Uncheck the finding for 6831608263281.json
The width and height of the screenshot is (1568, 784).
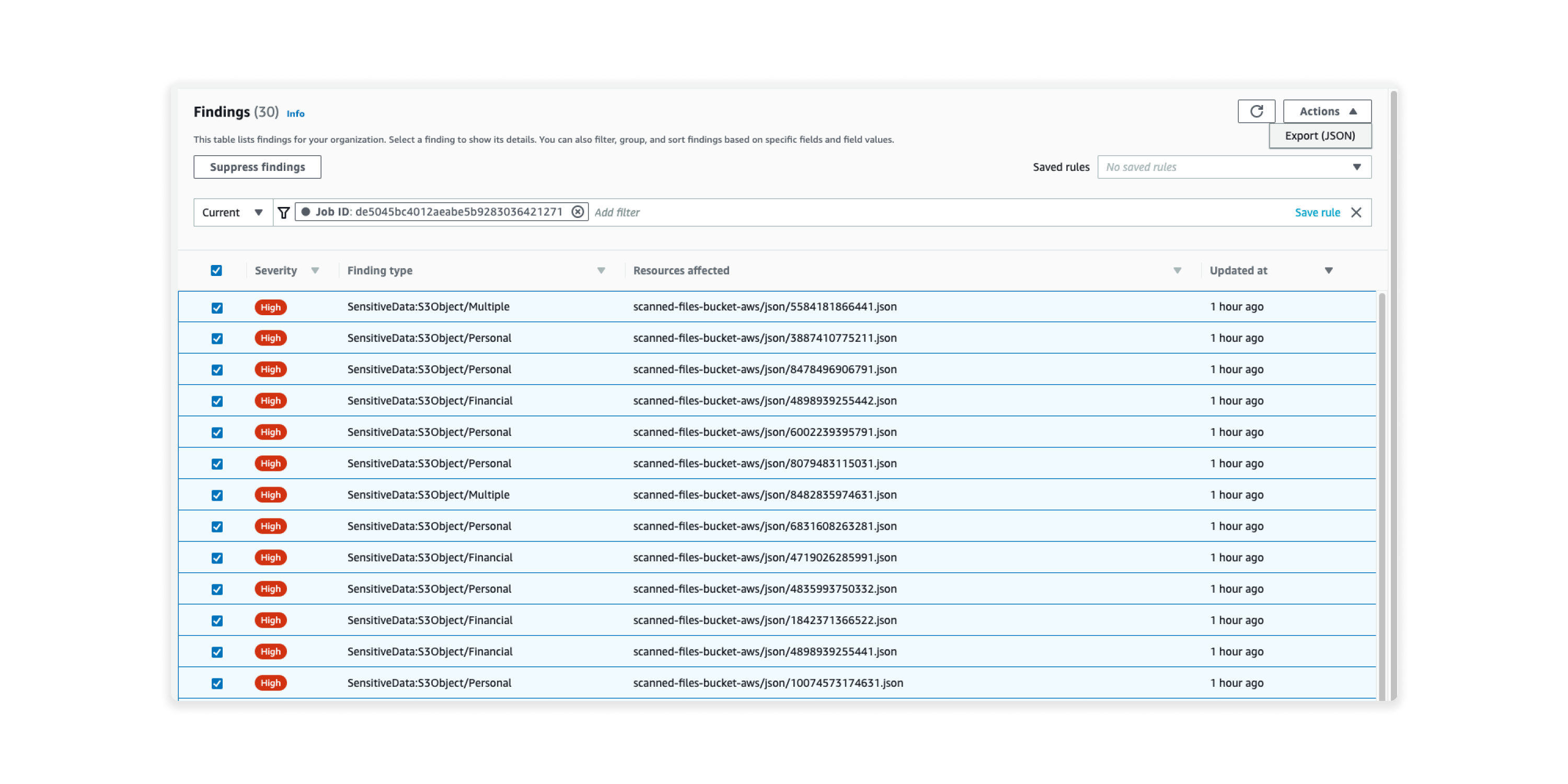pos(217,526)
